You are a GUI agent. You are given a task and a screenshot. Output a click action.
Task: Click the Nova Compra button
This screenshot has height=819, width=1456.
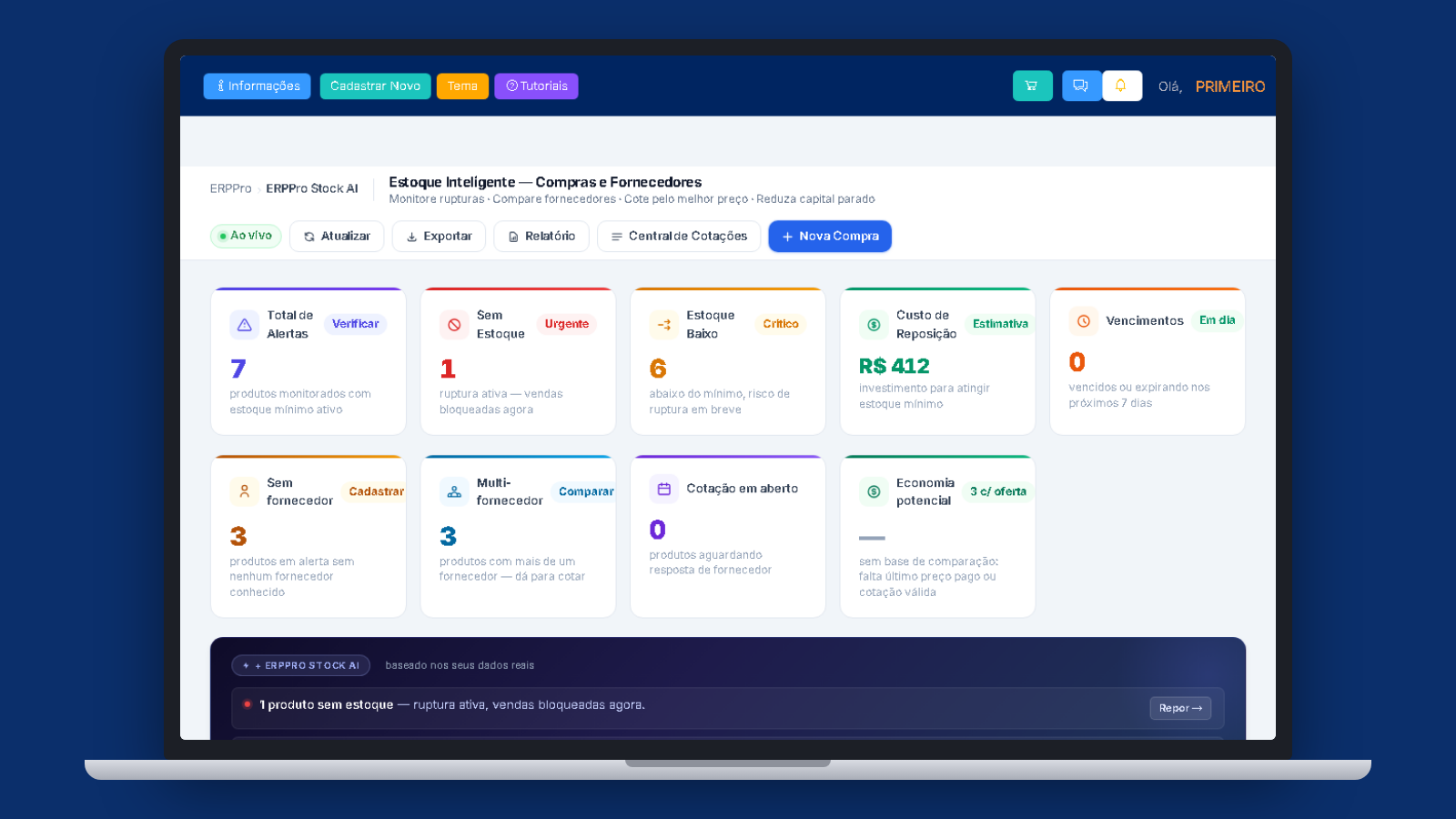830,237
